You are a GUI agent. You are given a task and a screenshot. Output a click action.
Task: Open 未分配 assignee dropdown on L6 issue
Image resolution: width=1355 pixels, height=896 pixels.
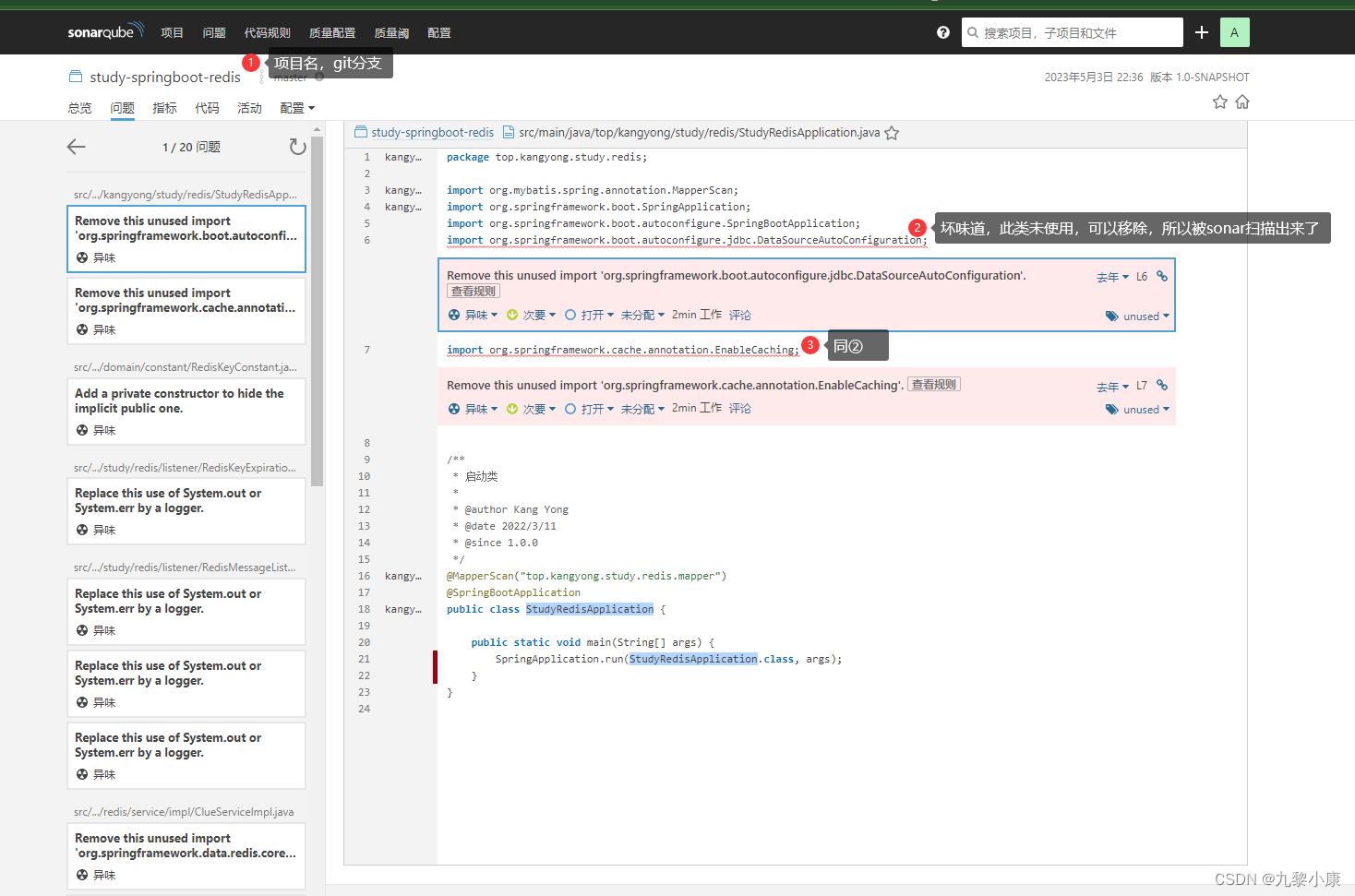coord(642,315)
